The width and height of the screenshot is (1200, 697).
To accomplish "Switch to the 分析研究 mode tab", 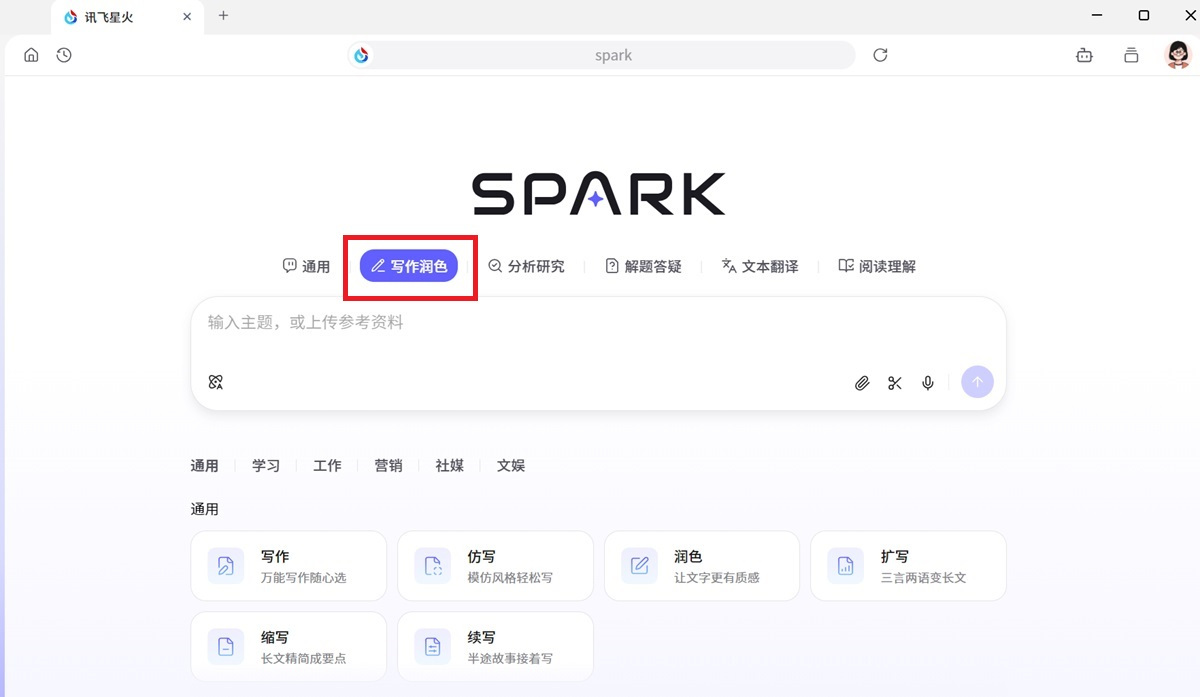I will (527, 266).
